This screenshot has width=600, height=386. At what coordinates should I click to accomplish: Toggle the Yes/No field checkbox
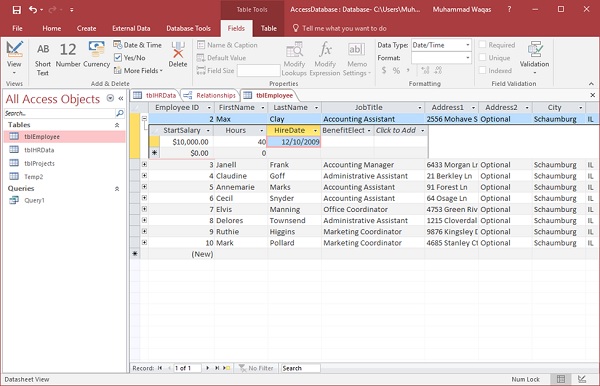tap(118, 58)
